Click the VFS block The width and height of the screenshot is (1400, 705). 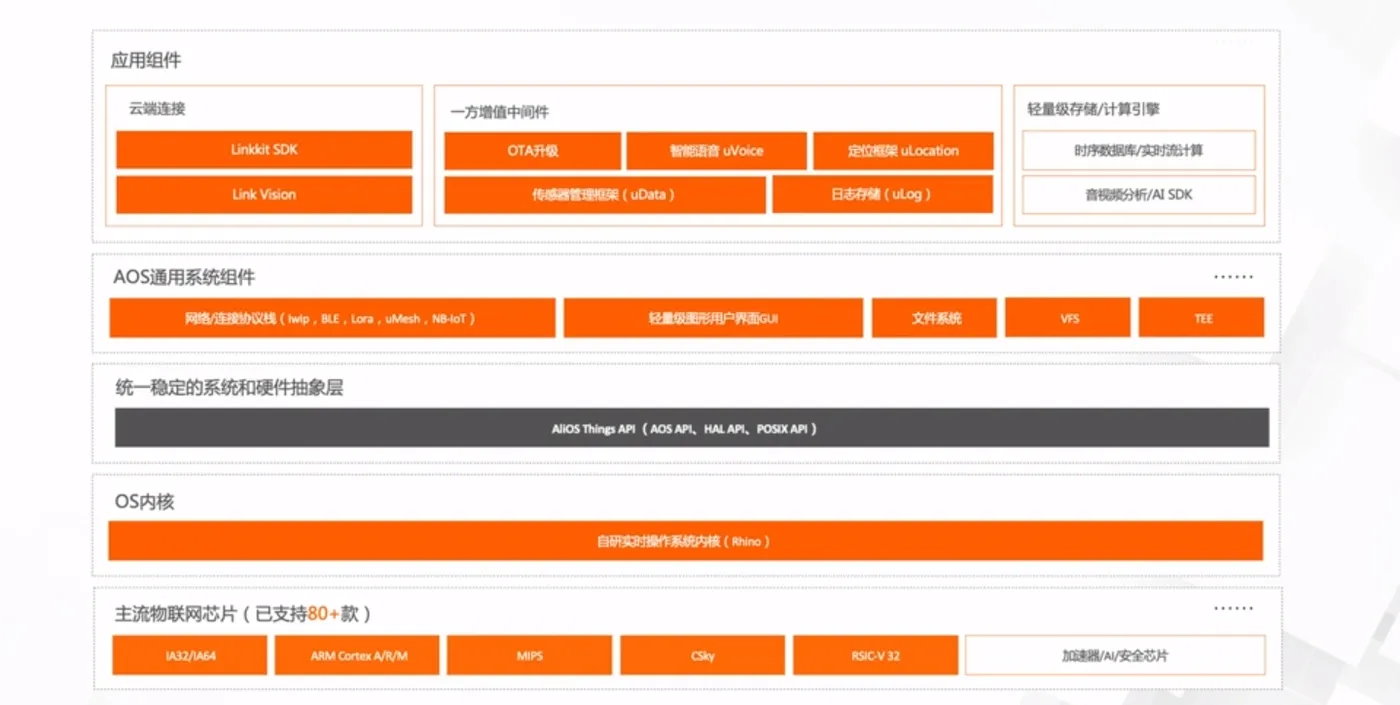coord(1068,318)
